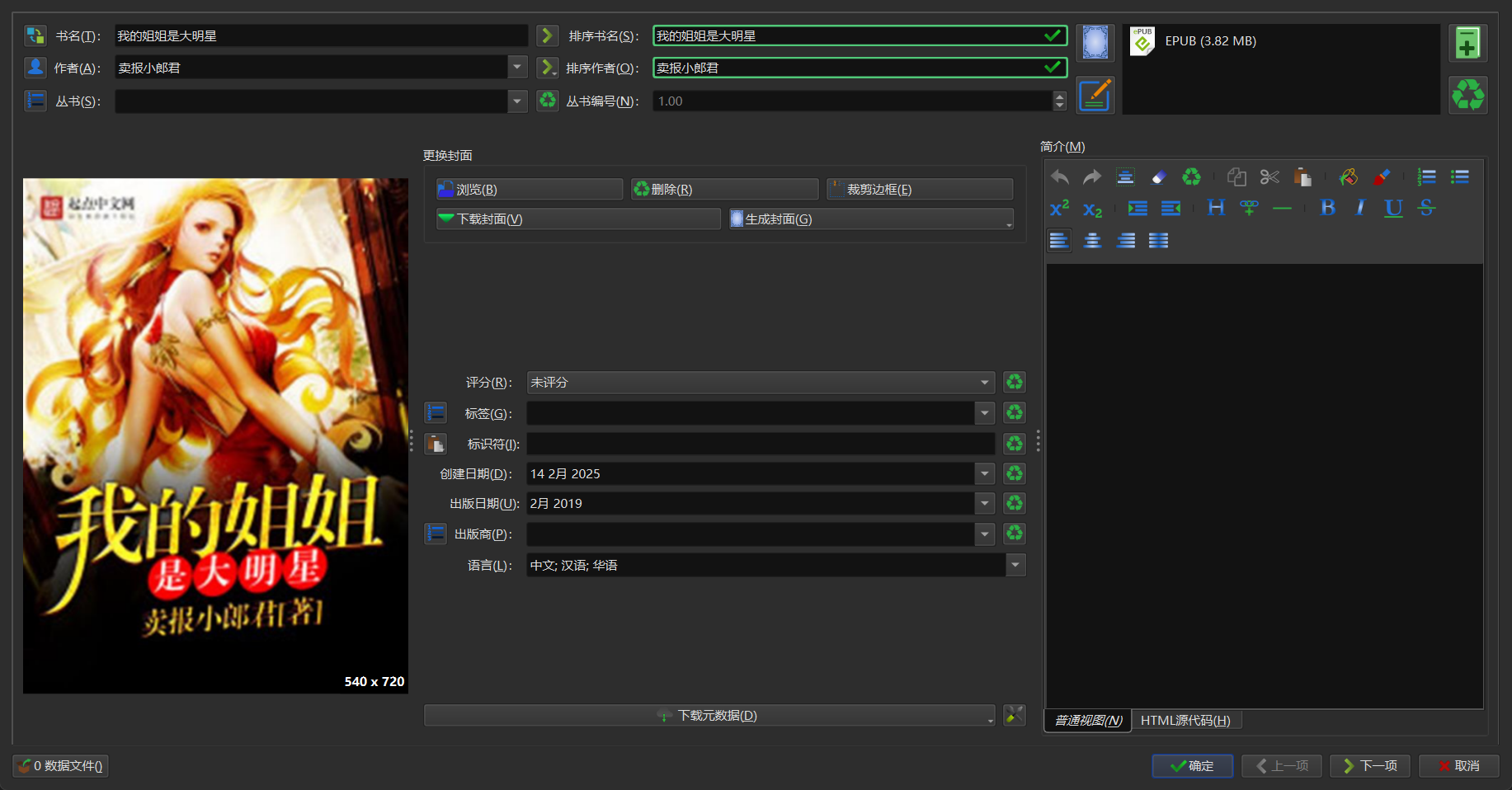Image resolution: width=1512 pixels, height=790 pixels.
Task: Click the select all icon in editor toolbar
Action: 1125,176
